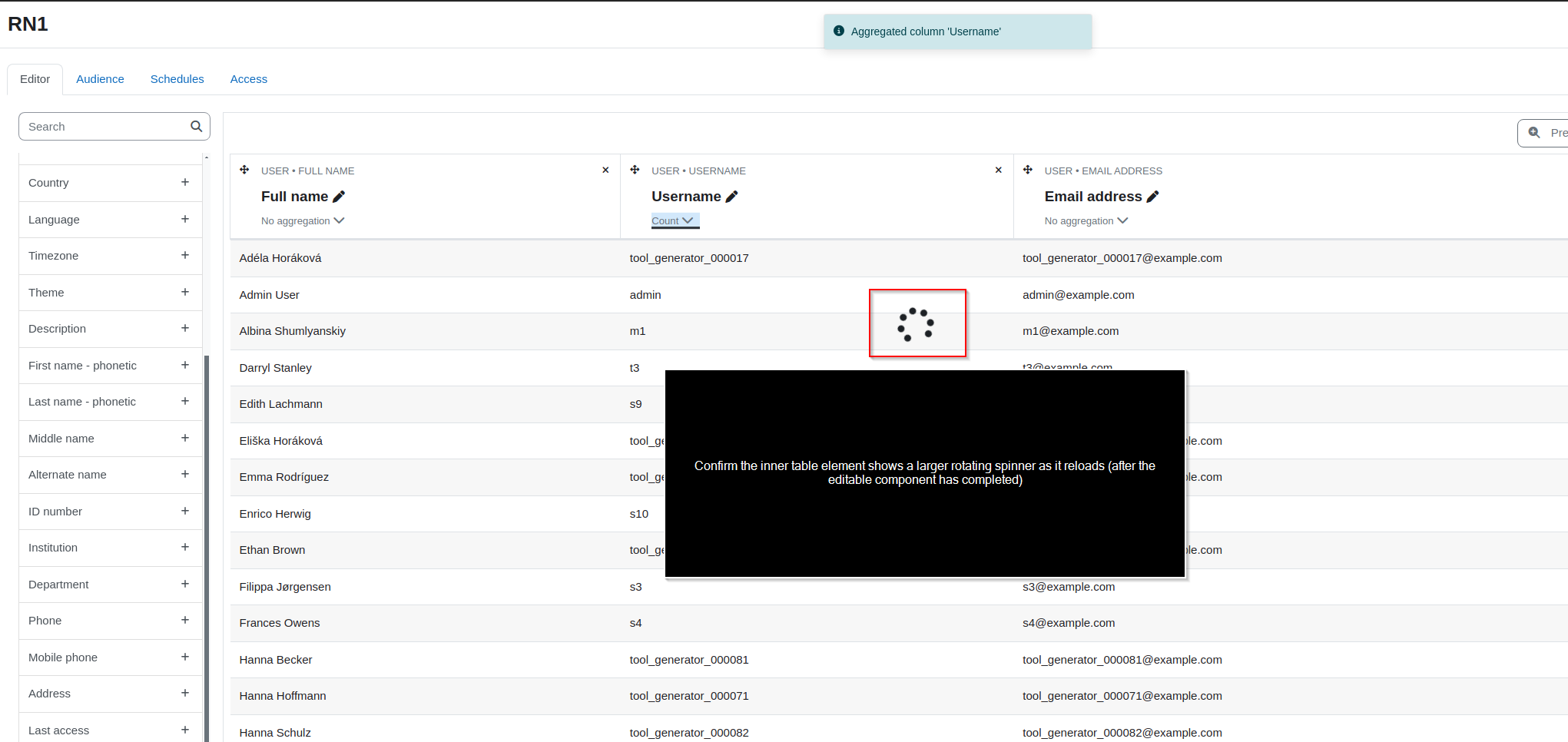Open Email address aggregation dropdown

click(x=1086, y=220)
